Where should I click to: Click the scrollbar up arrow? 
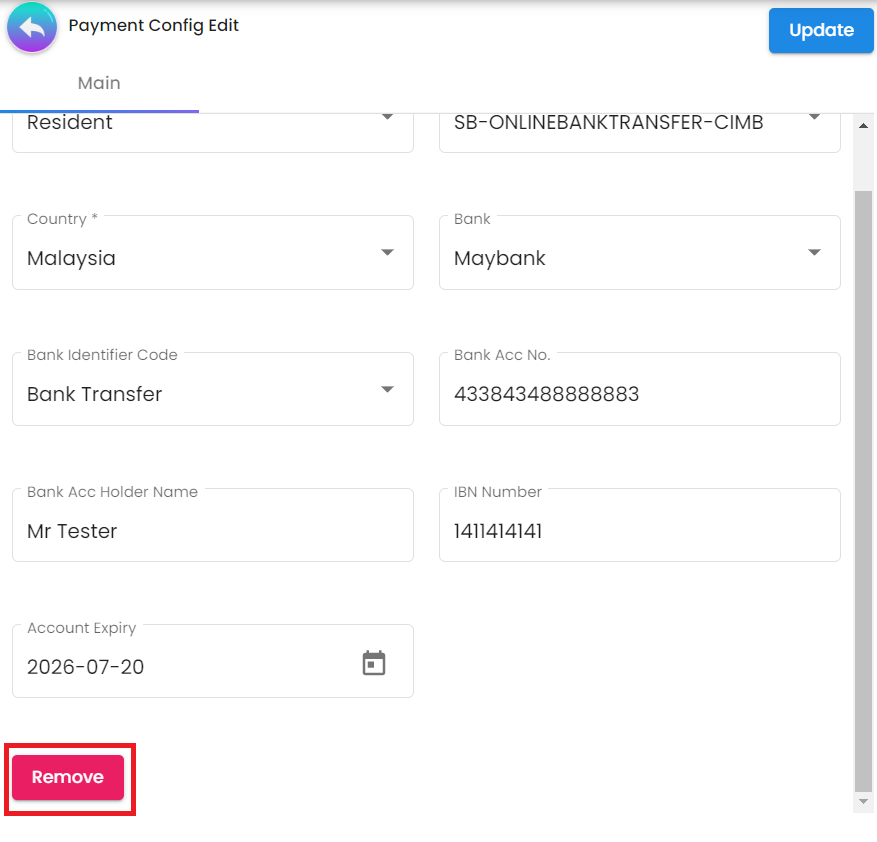pos(864,126)
